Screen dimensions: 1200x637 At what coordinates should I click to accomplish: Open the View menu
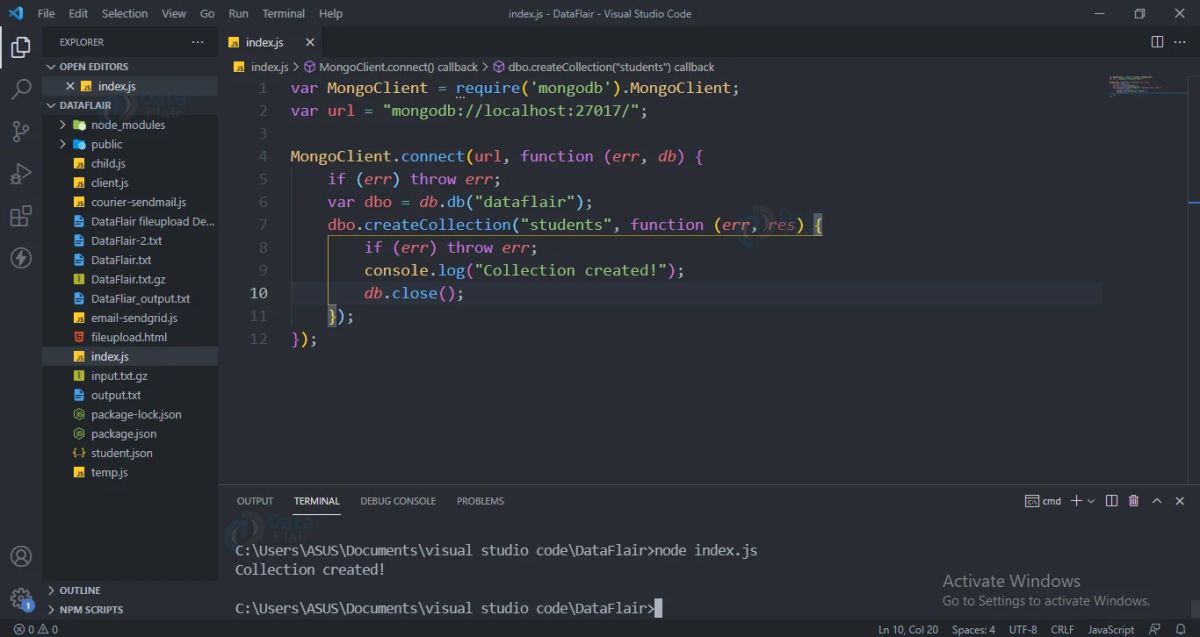(174, 13)
